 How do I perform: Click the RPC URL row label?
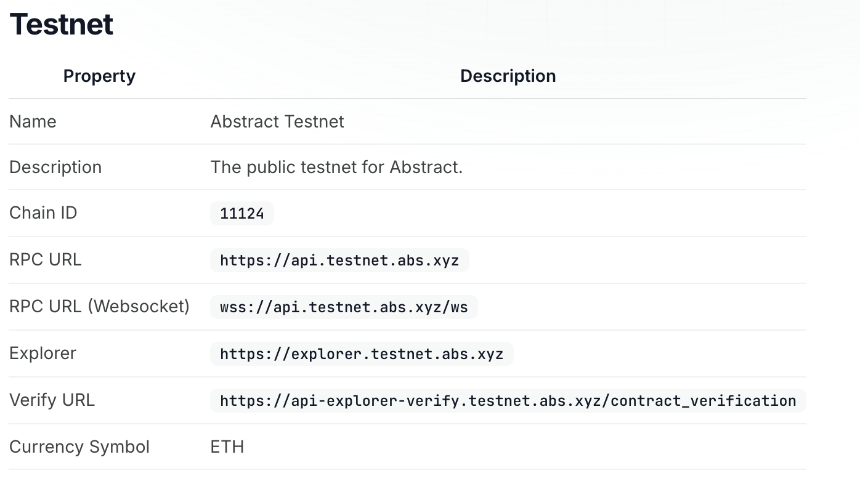click(x=46, y=259)
